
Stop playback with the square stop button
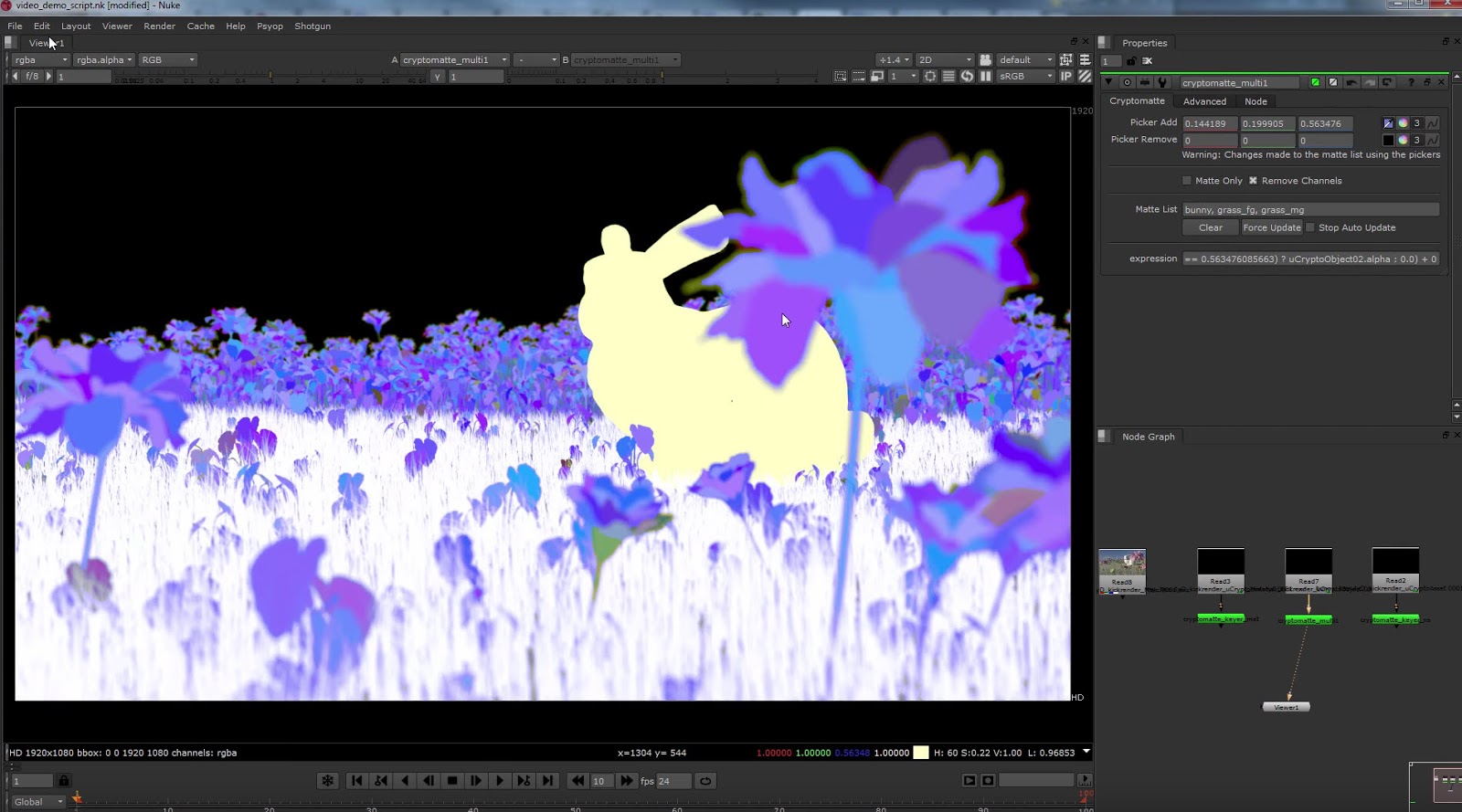[452, 781]
